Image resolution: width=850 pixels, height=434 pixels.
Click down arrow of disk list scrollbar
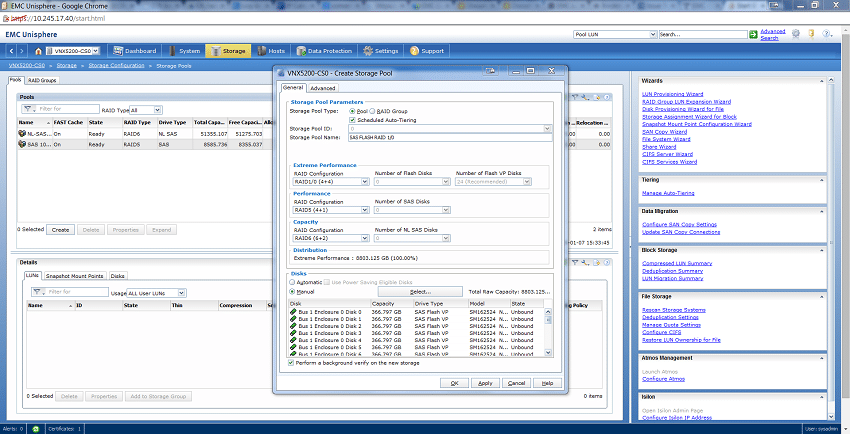(x=548, y=353)
